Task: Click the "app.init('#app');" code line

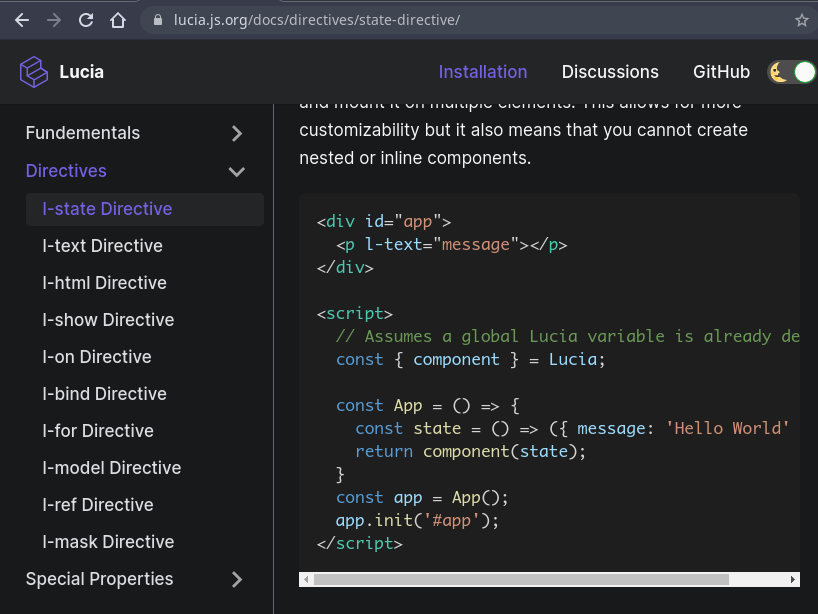Action: [417, 521]
